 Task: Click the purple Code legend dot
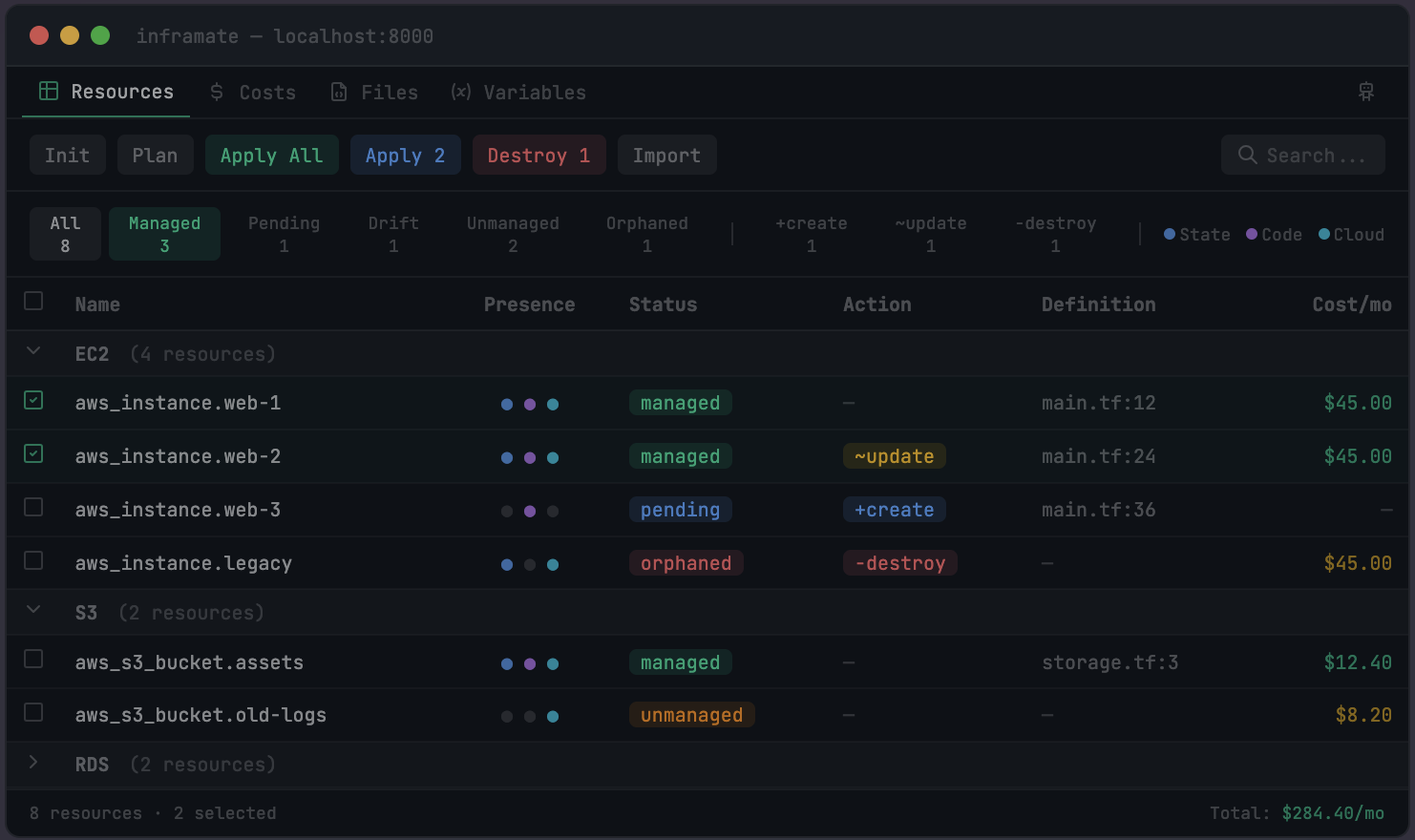[1252, 234]
